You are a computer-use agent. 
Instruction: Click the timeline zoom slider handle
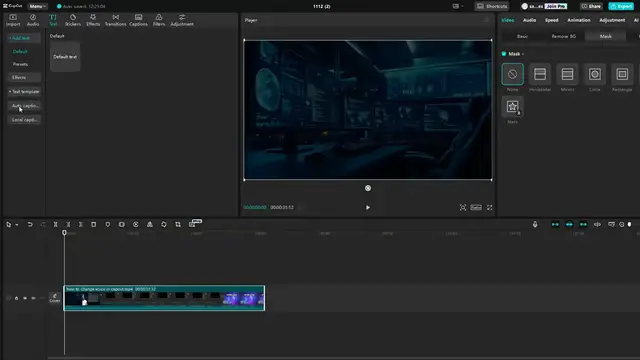[x=629, y=224]
